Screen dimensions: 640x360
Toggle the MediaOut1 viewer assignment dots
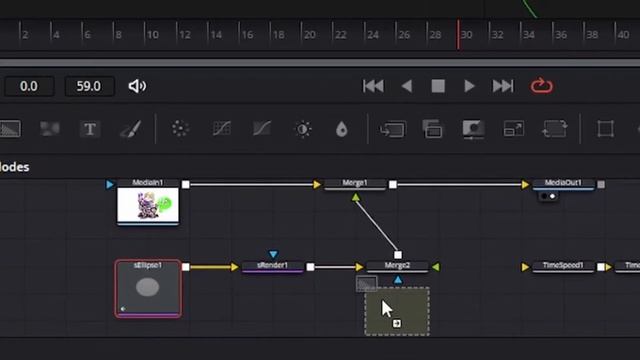548,196
